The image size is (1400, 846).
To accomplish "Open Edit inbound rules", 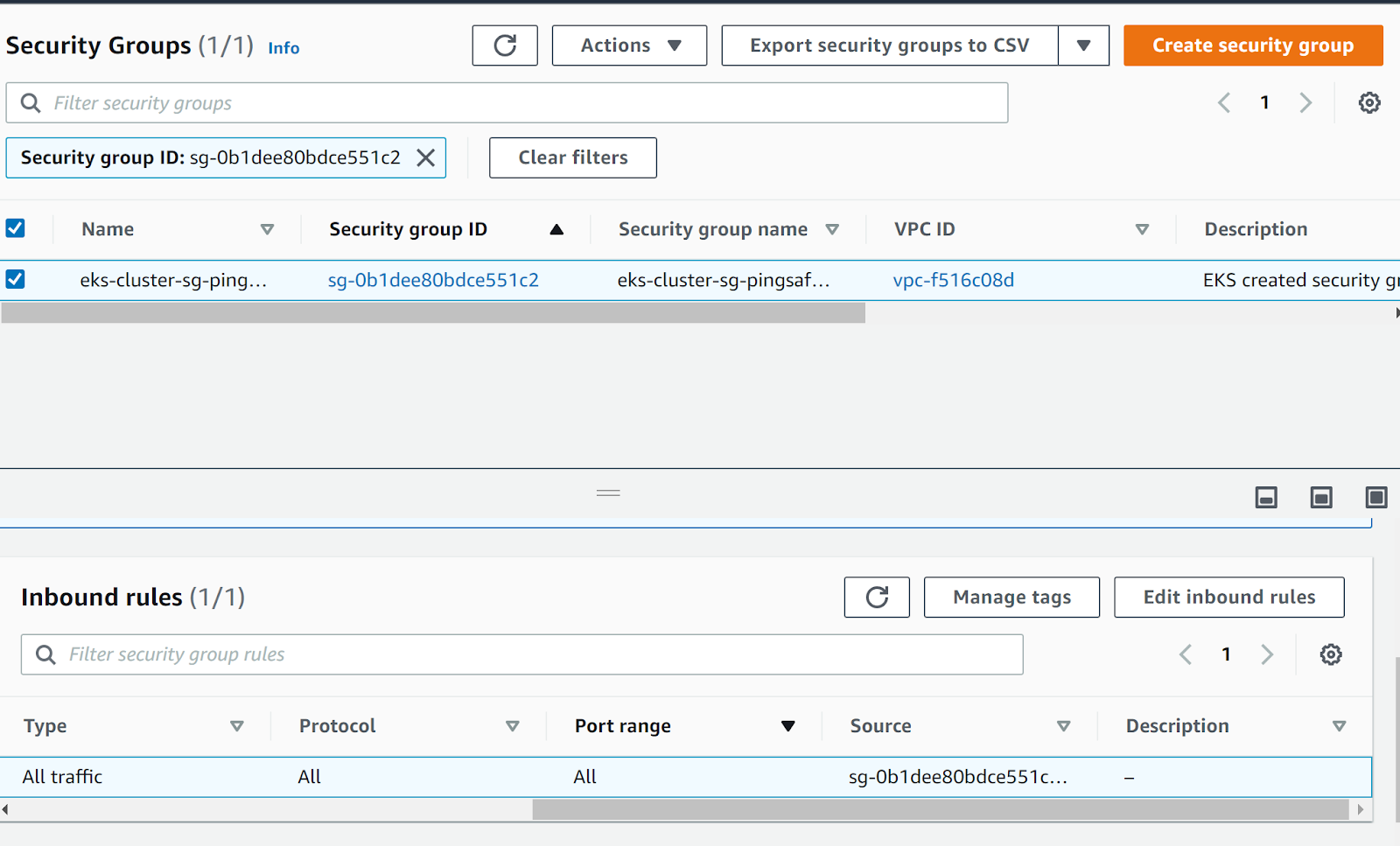I will coord(1228,598).
